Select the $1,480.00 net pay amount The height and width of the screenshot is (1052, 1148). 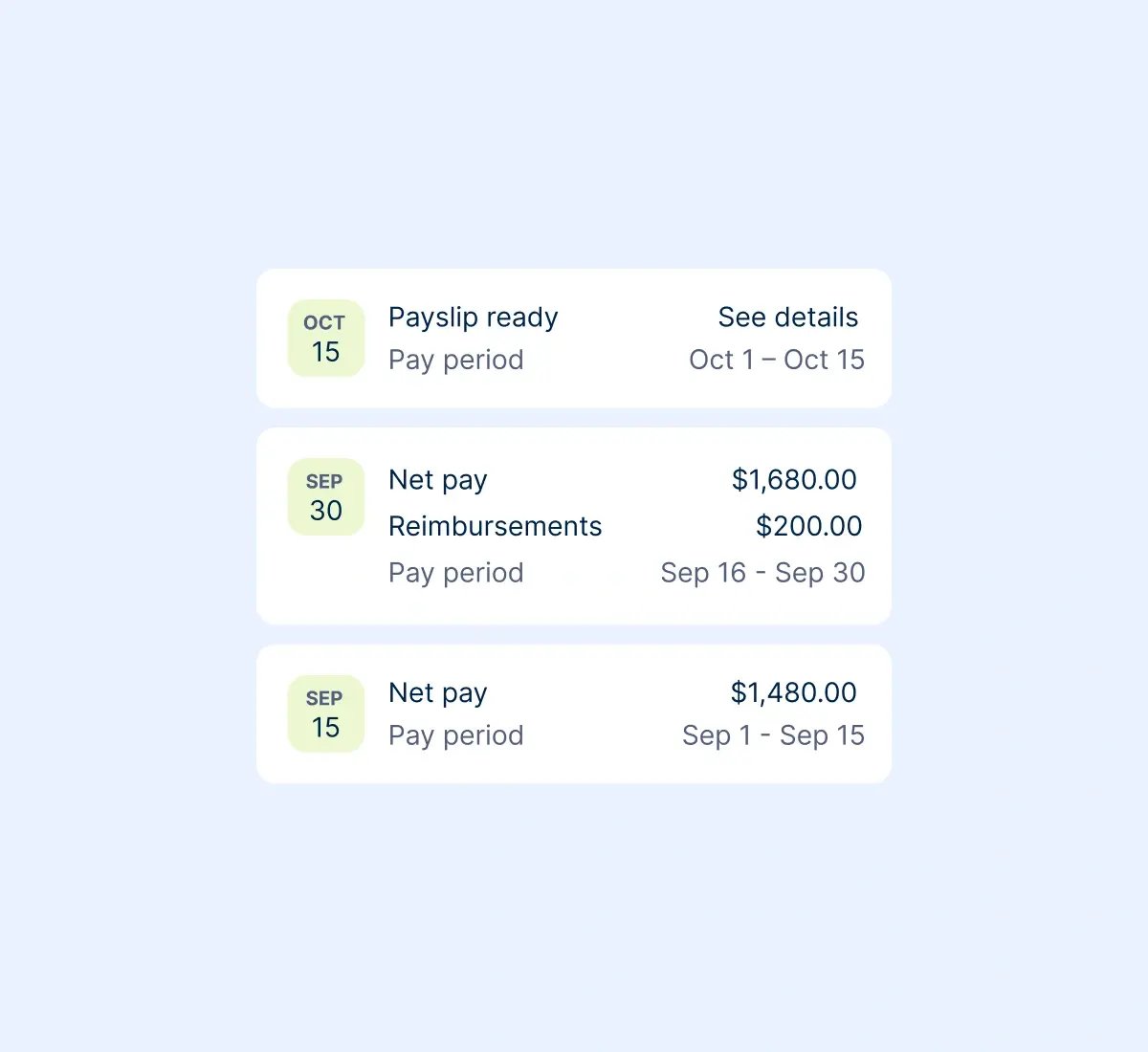[793, 692]
